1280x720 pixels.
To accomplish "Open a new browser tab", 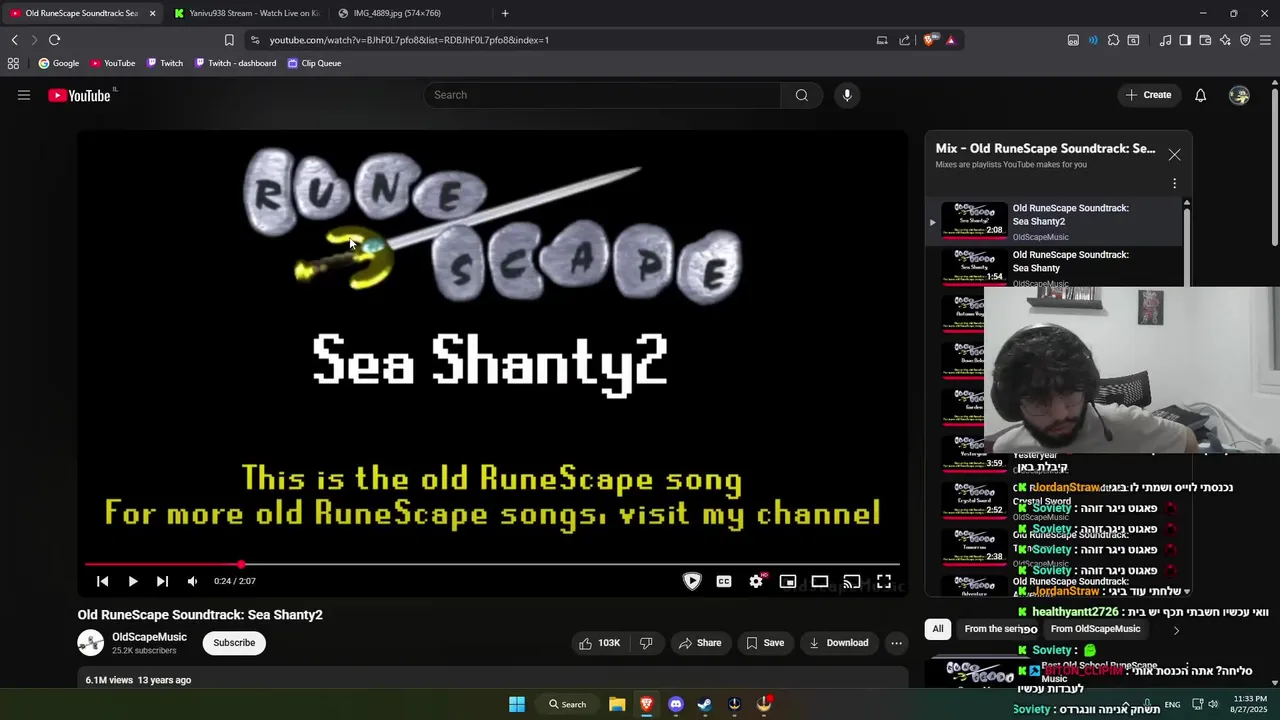I will point(505,13).
